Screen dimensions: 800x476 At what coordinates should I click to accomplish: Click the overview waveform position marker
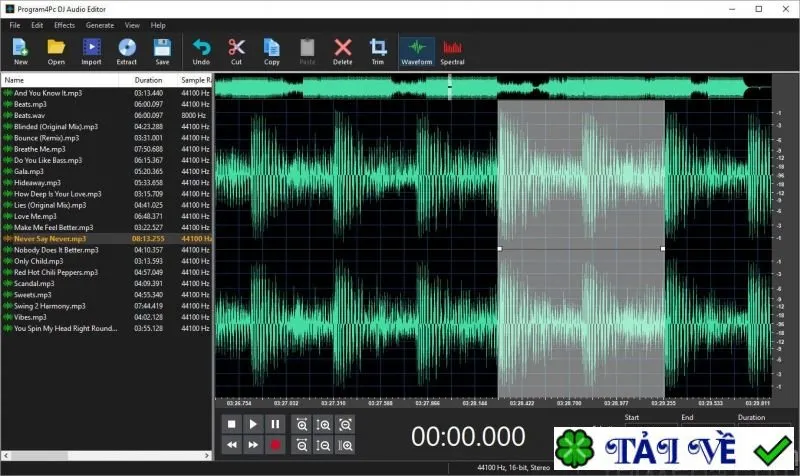point(449,86)
